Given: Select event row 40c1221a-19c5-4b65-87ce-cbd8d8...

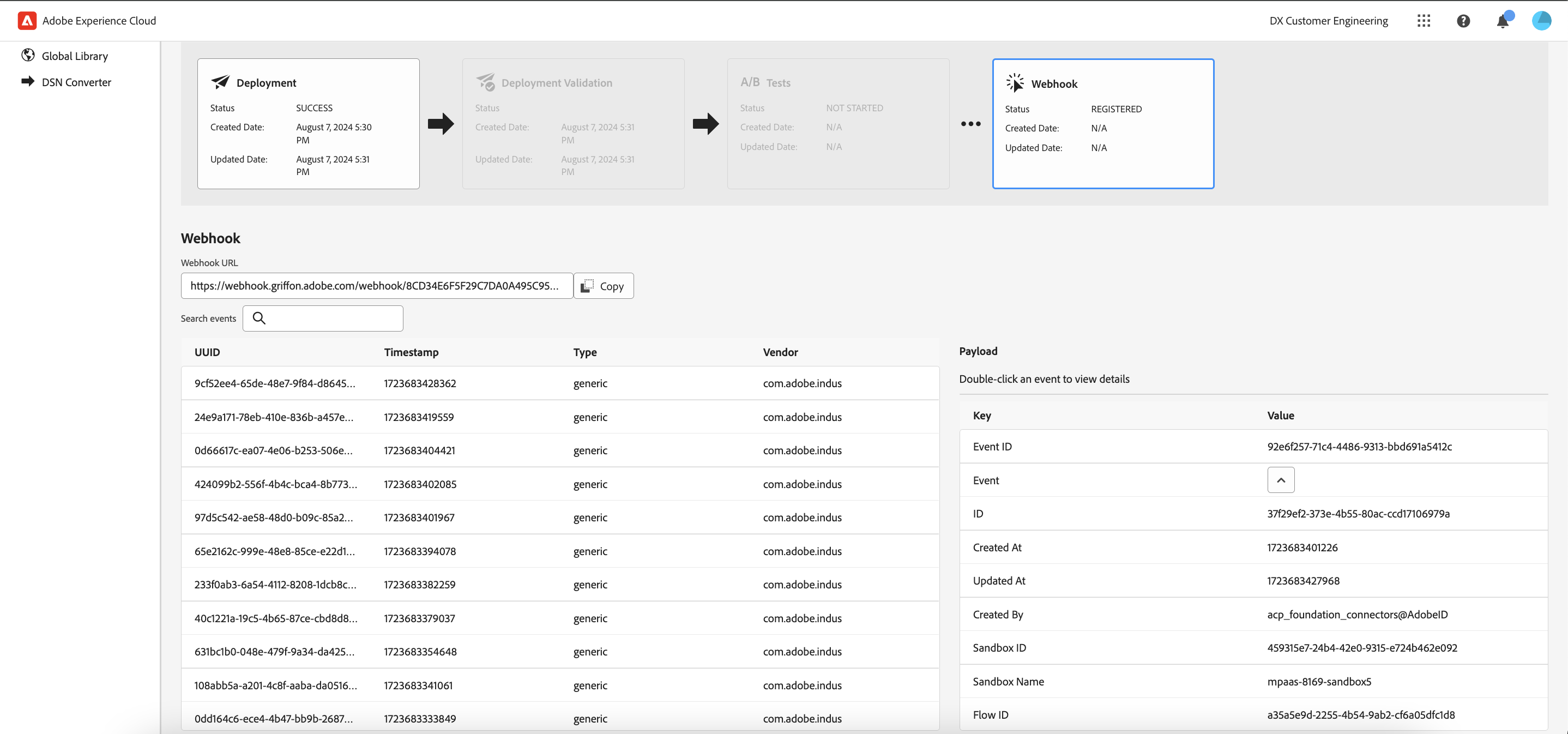Looking at the screenshot, I should (560, 618).
